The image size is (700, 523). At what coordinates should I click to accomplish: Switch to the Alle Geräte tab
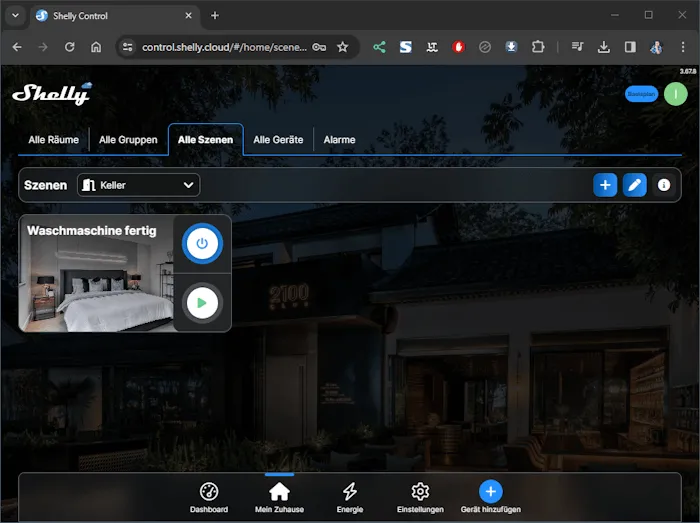(x=278, y=140)
